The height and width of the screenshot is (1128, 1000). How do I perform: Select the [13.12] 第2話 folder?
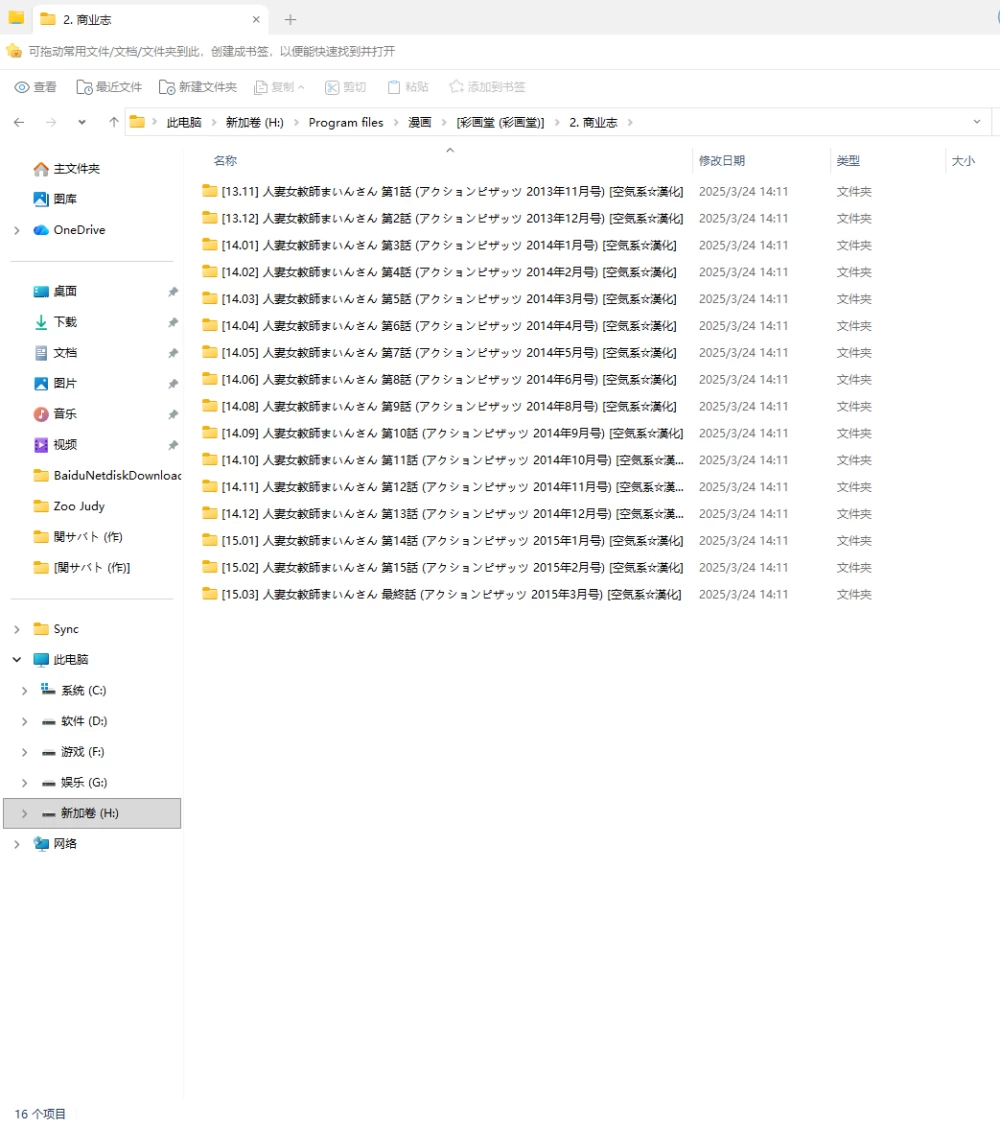tap(442, 218)
